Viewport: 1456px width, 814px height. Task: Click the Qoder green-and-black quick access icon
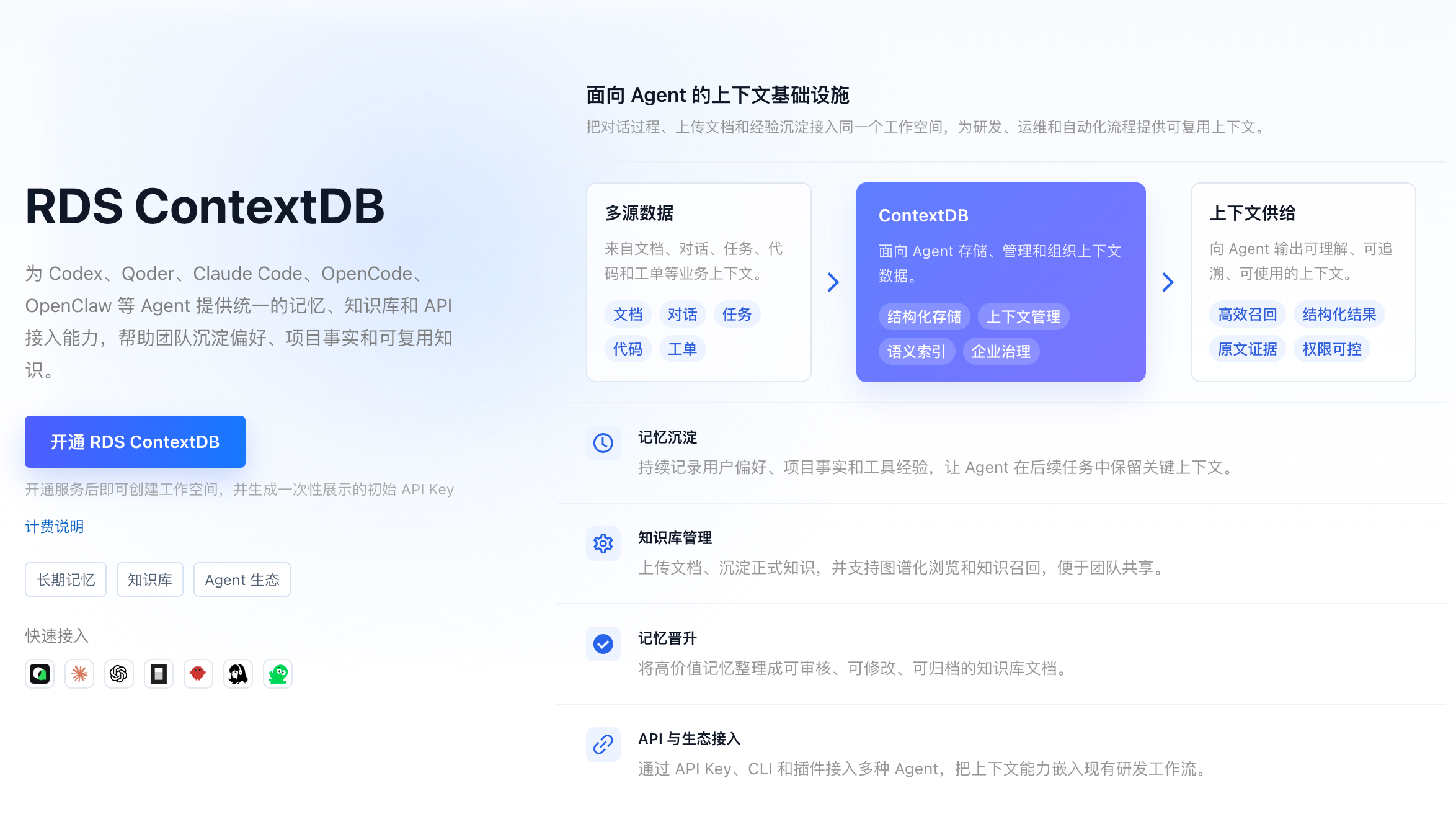[x=40, y=674]
